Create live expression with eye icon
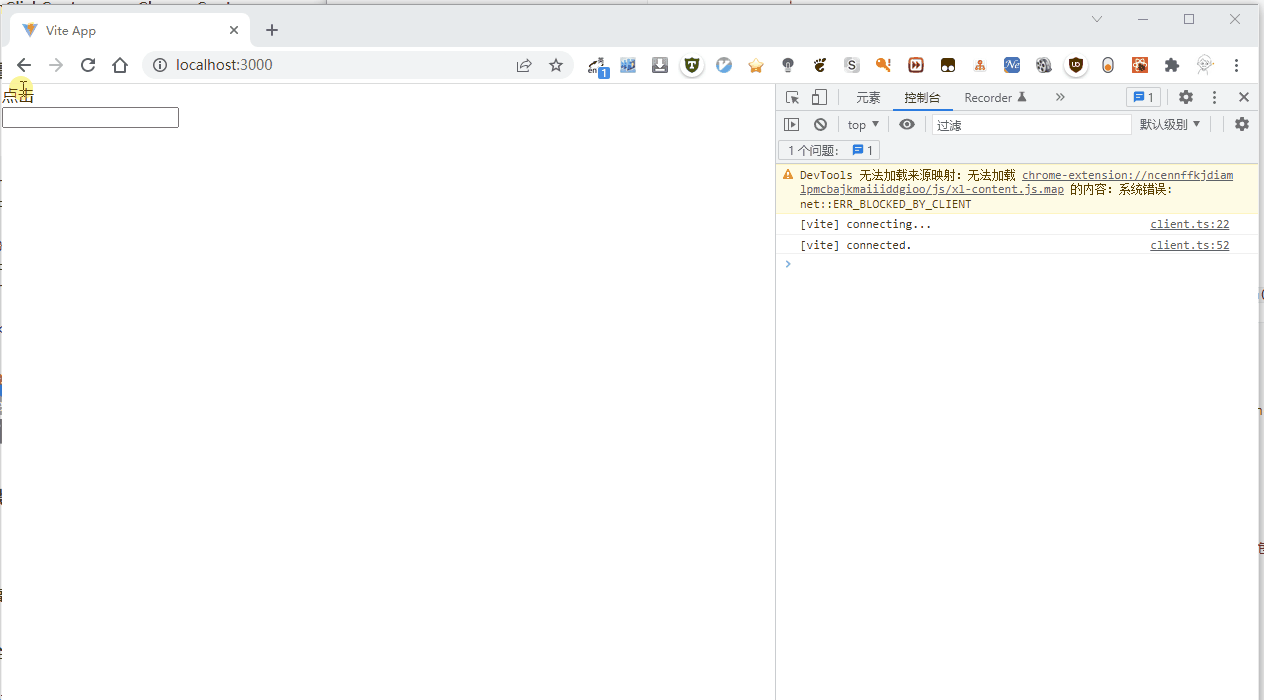Image resolution: width=1264 pixels, height=700 pixels. (907, 125)
